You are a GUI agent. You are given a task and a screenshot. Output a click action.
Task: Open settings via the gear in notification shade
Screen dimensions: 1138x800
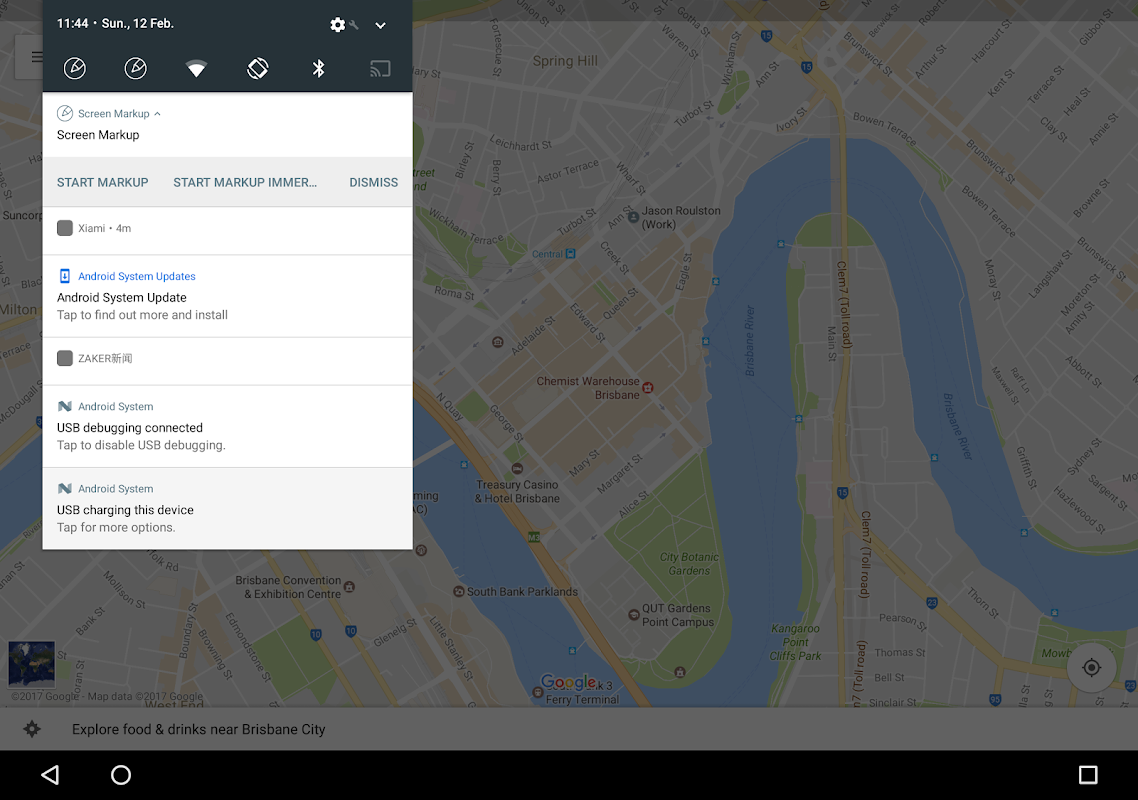tap(338, 24)
